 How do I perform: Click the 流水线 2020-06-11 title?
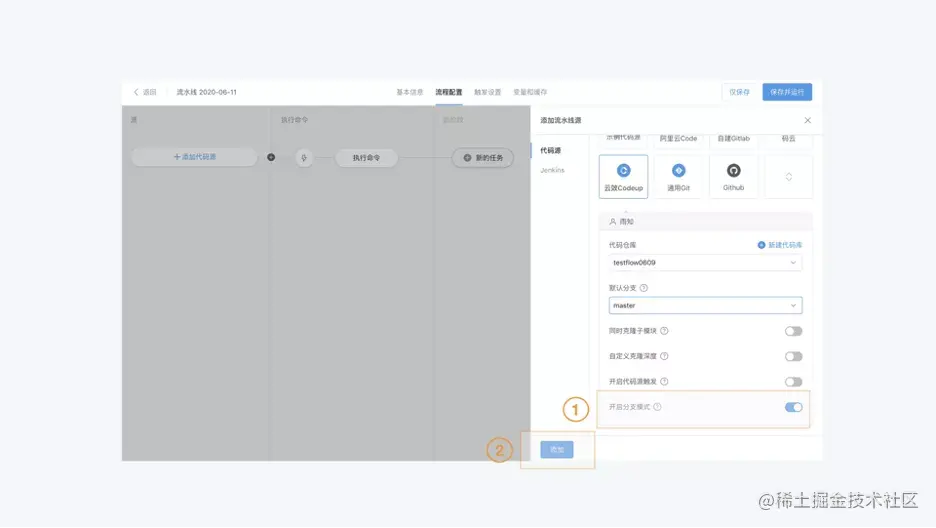click(x=207, y=92)
